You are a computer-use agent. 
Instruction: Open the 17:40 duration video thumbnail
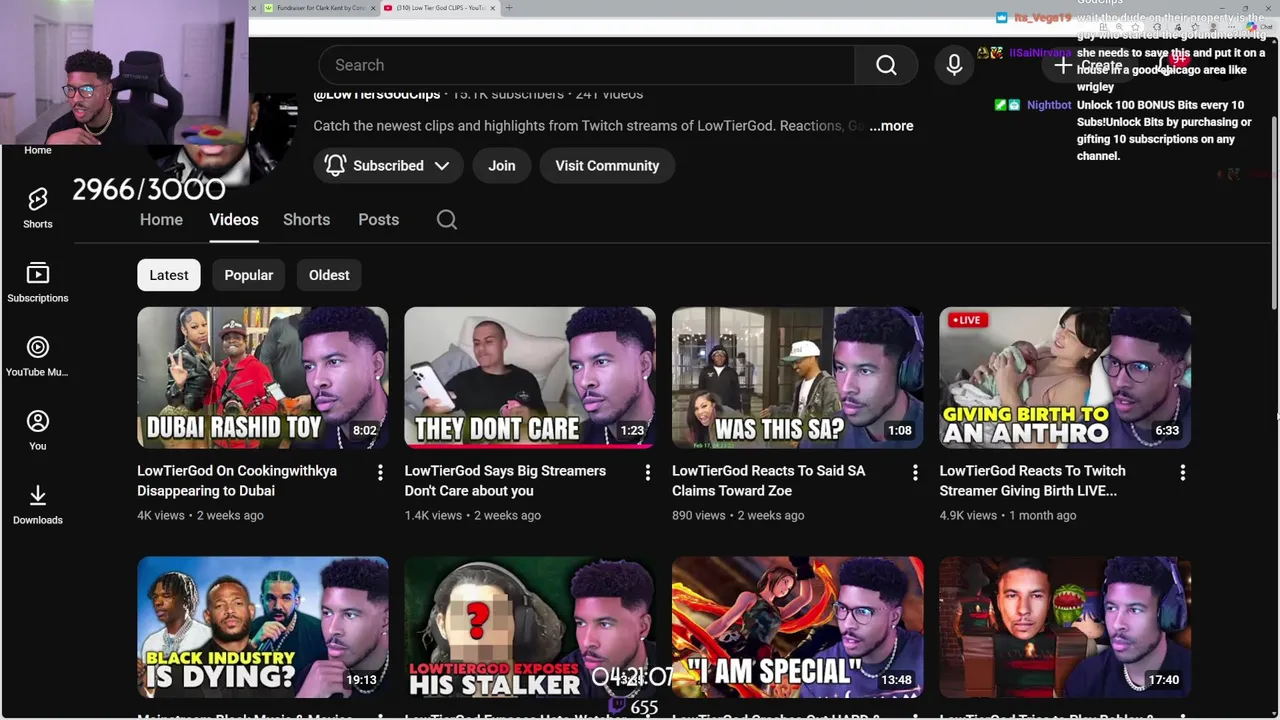point(1065,627)
